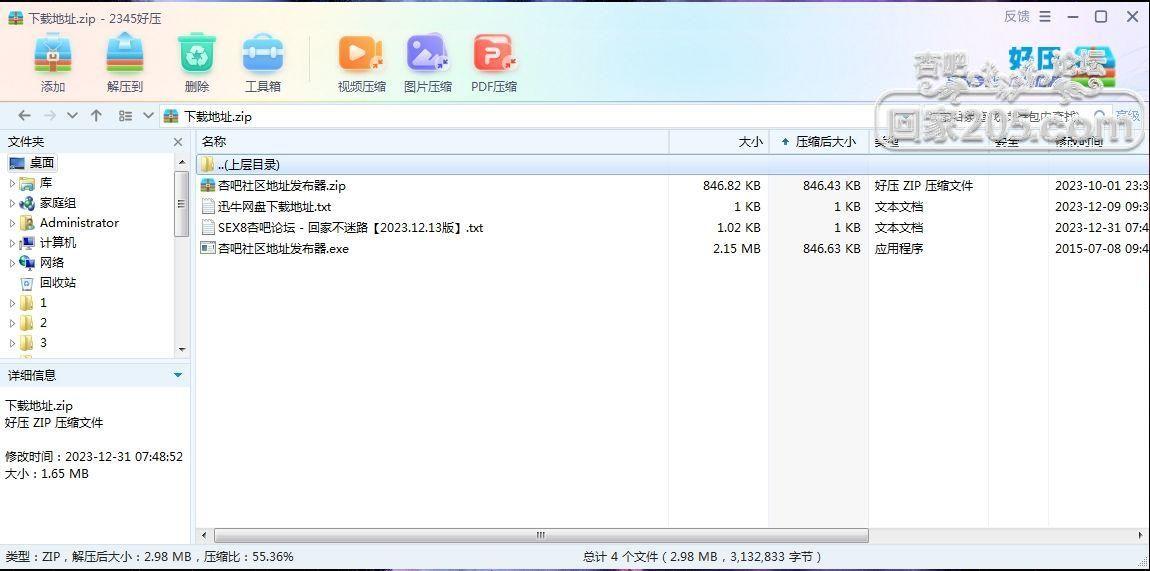Image resolution: width=1150 pixels, height=571 pixels.
Task: Click the 计算机 computer icon
Action: click(27, 243)
